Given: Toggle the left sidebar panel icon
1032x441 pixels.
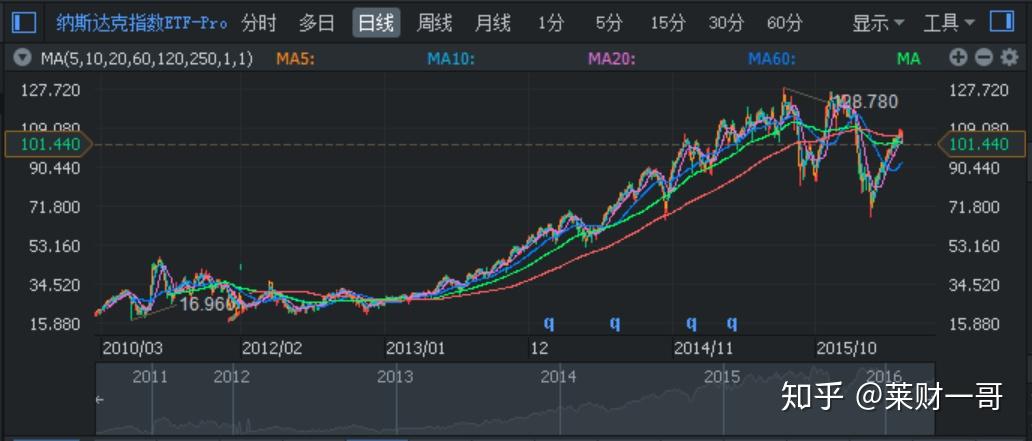Looking at the screenshot, I should click(24, 23).
